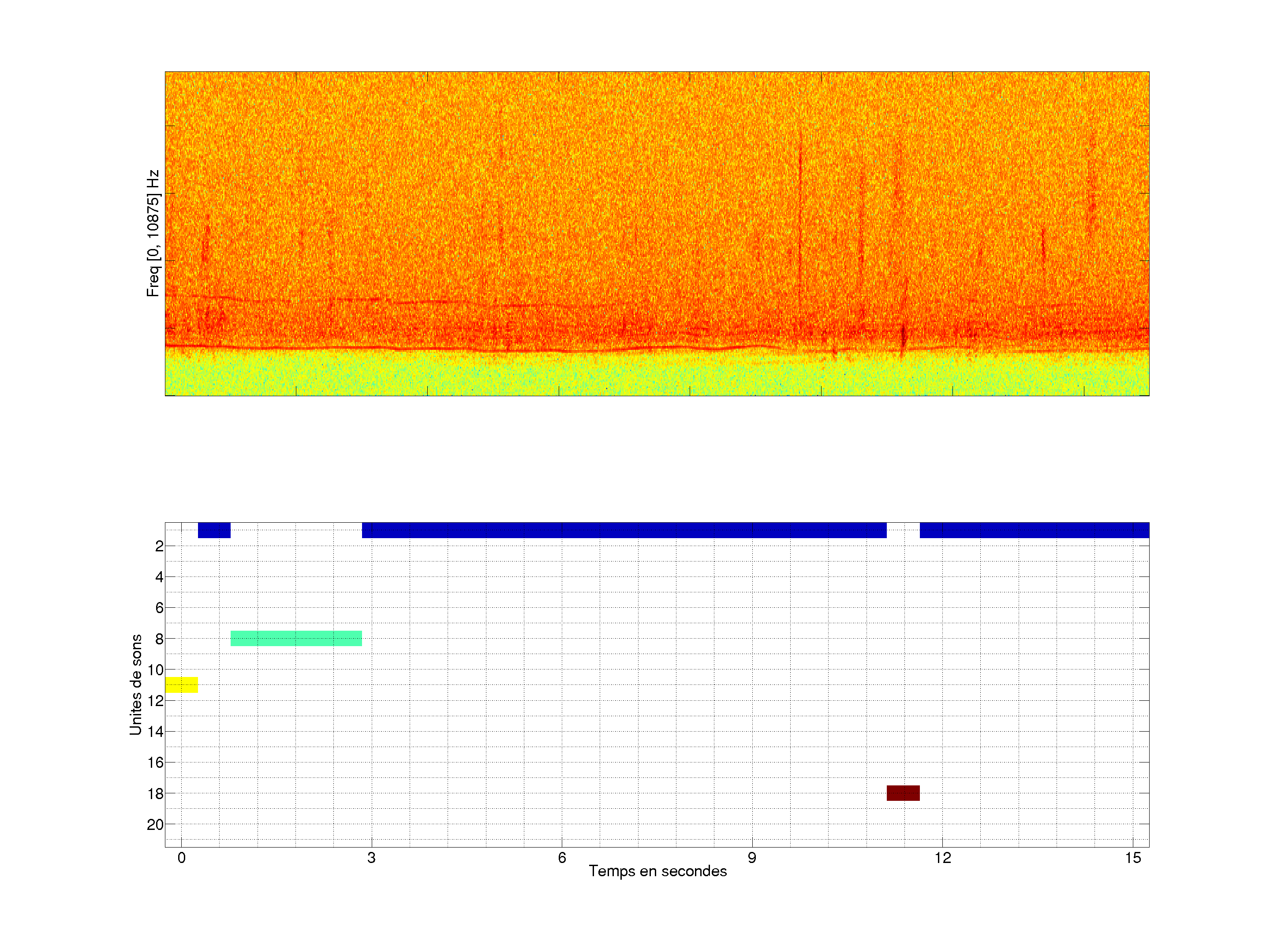
Task: Click the x-axis tick label 3
Action: [371, 858]
